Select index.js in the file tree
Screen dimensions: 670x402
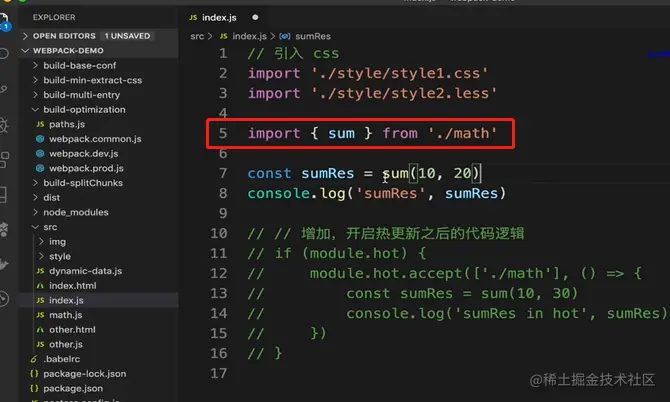66,300
